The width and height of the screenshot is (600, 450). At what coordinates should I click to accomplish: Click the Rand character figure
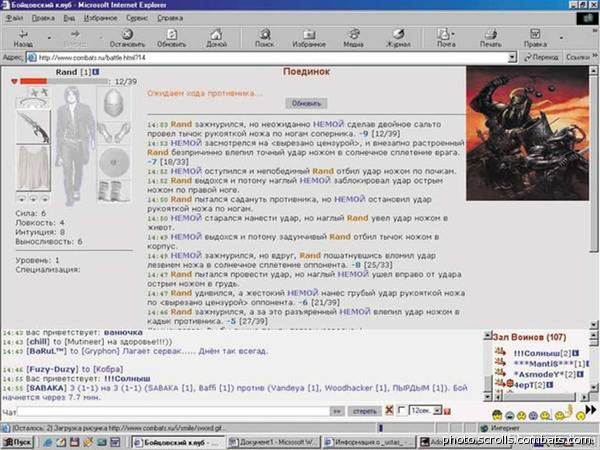[x=74, y=146]
